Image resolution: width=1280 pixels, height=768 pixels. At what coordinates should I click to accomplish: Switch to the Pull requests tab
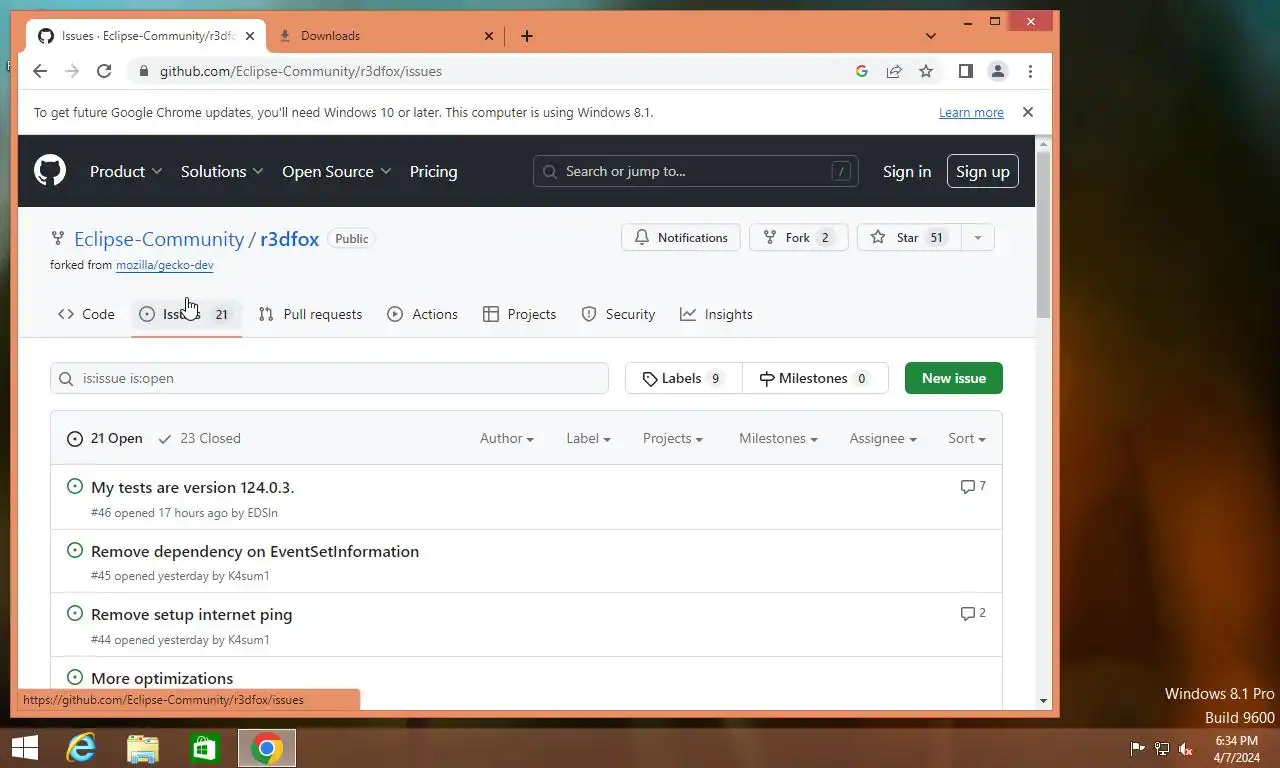click(x=310, y=314)
